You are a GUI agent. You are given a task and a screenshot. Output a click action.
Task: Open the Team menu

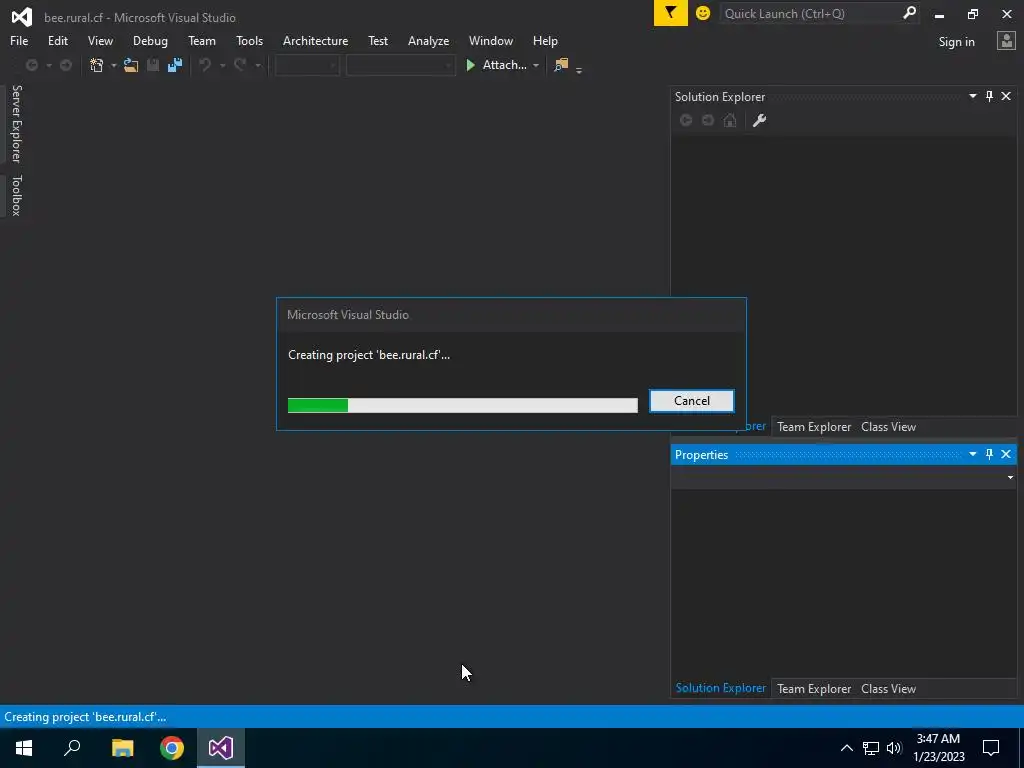(x=202, y=41)
